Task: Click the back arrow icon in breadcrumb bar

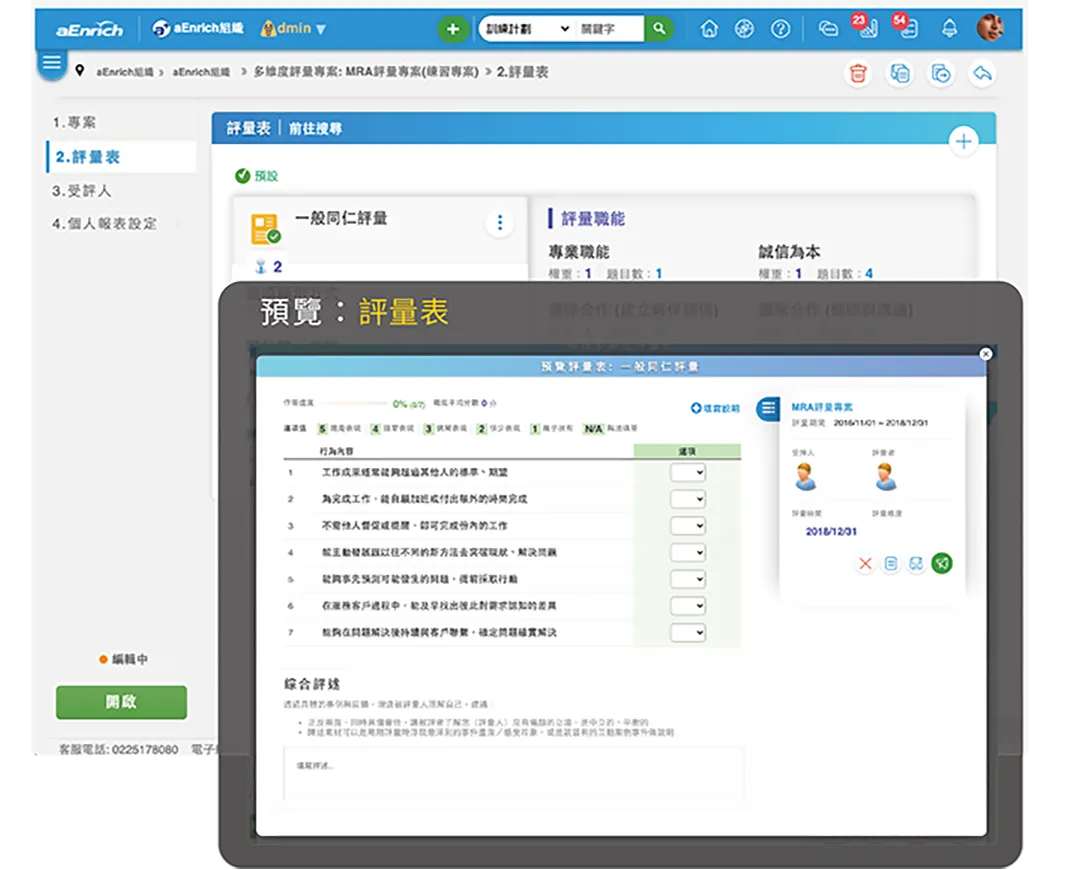Action: (x=982, y=73)
